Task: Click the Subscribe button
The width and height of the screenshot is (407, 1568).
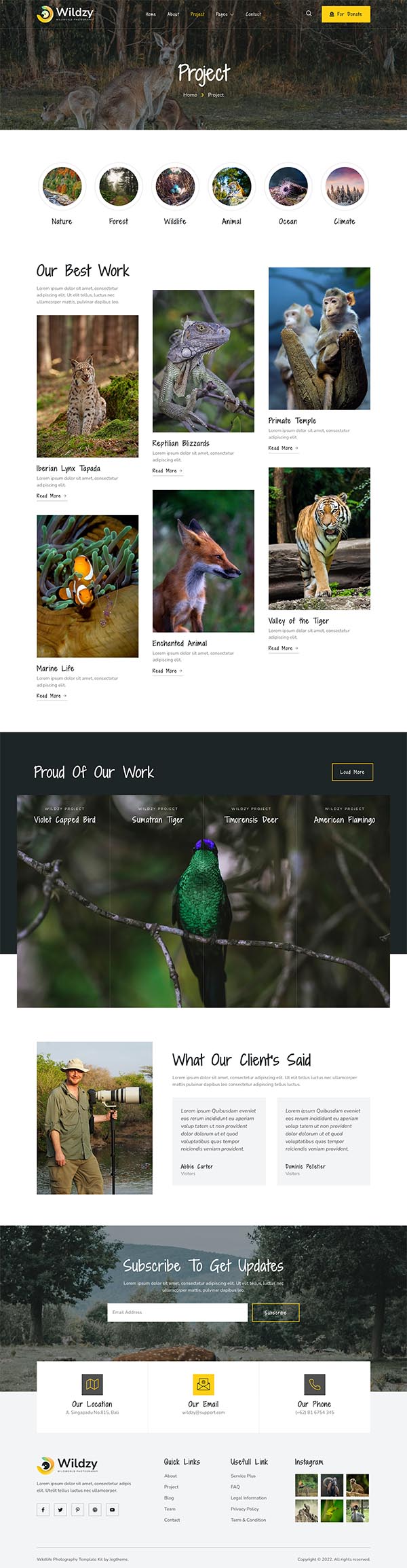Action: [275, 1313]
